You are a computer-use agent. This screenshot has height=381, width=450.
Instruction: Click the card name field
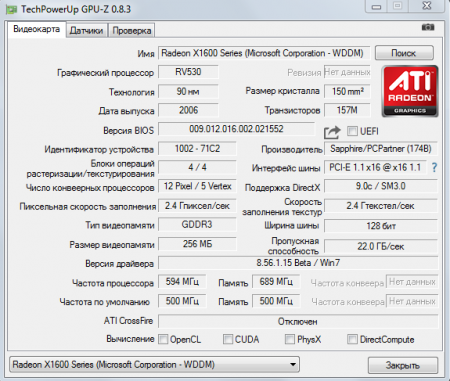point(264,53)
